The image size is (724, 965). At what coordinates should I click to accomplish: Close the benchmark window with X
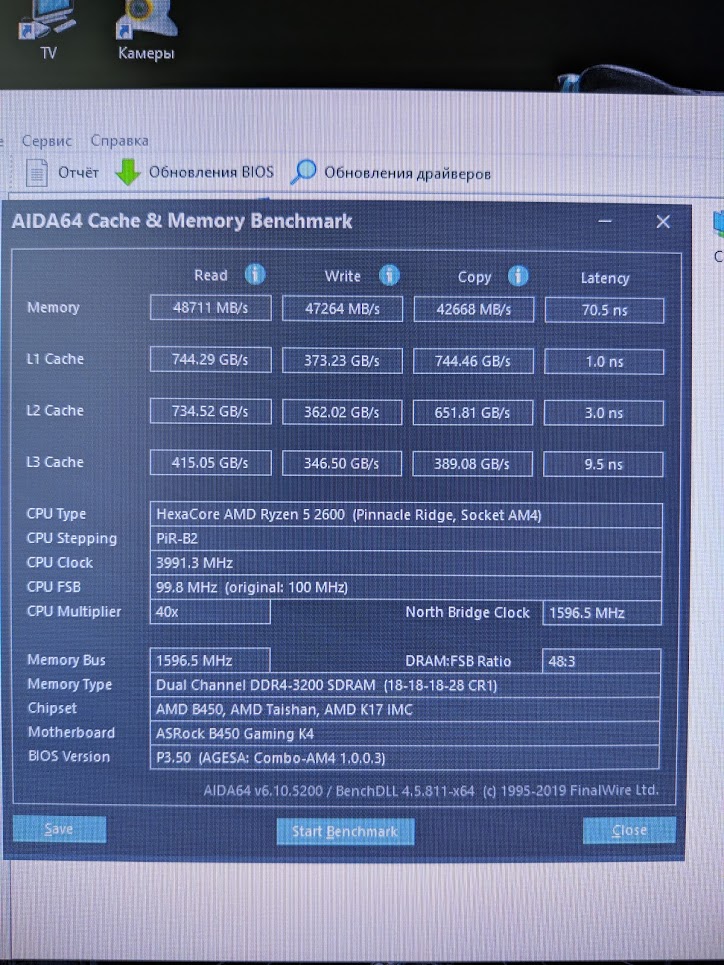[x=663, y=222]
